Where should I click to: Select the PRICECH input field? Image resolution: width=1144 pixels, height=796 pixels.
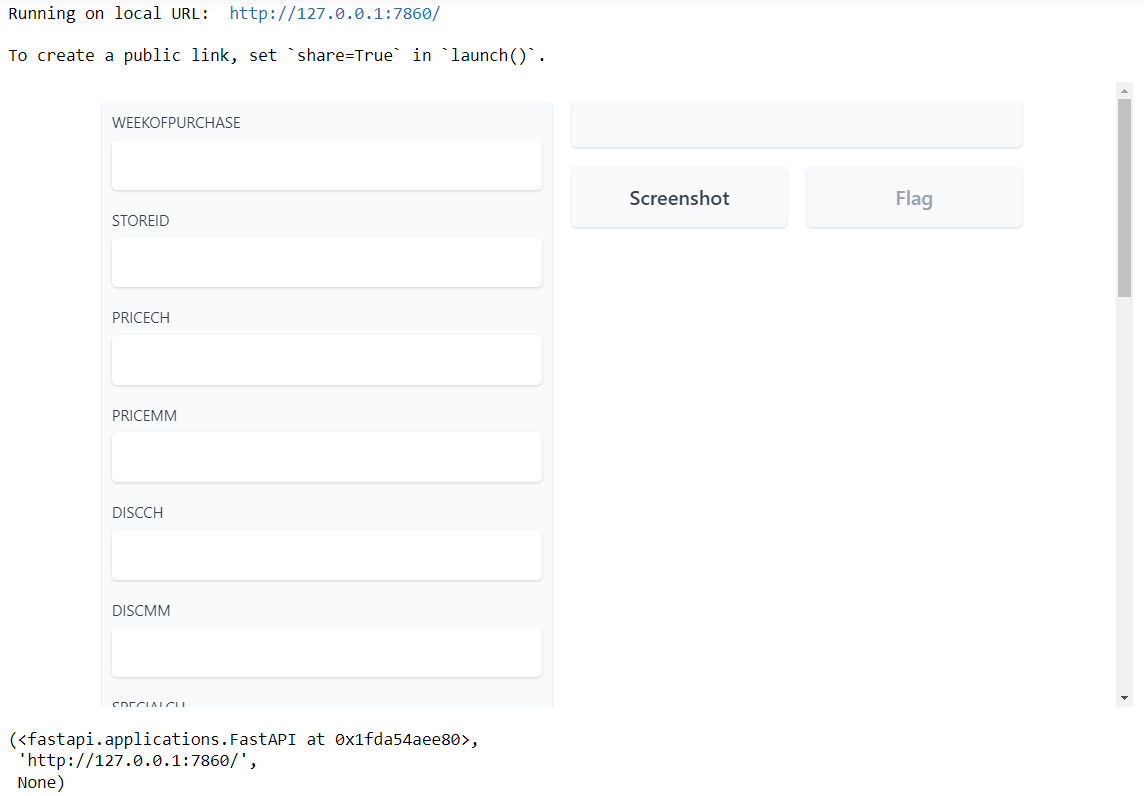(327, 360)
